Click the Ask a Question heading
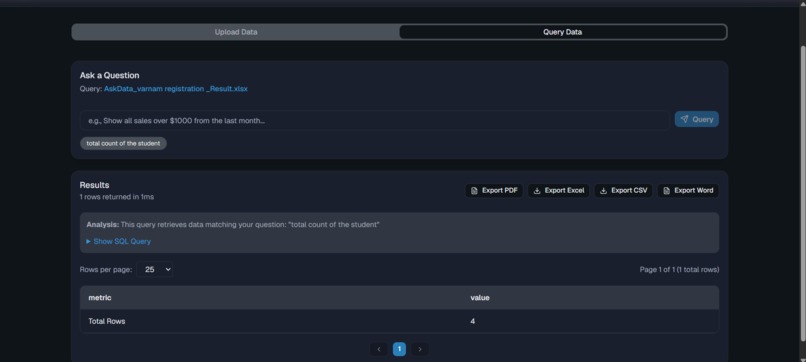Image resolution: width=806 pixels, height=362 pixels. pyautogui.click(x=109, y=76)
